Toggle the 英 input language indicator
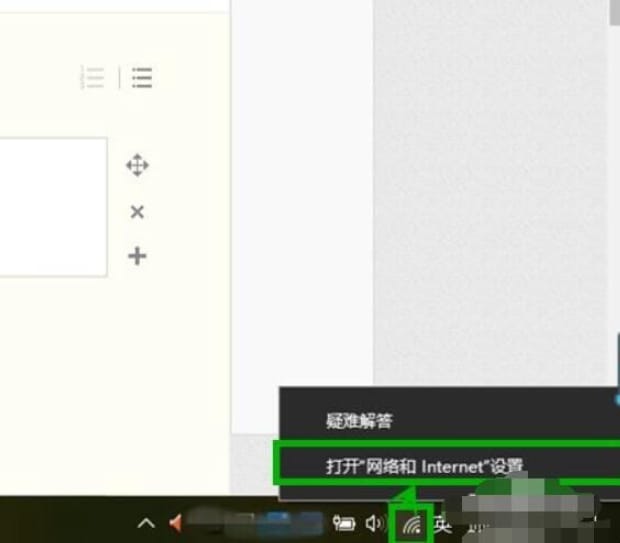 443,523
